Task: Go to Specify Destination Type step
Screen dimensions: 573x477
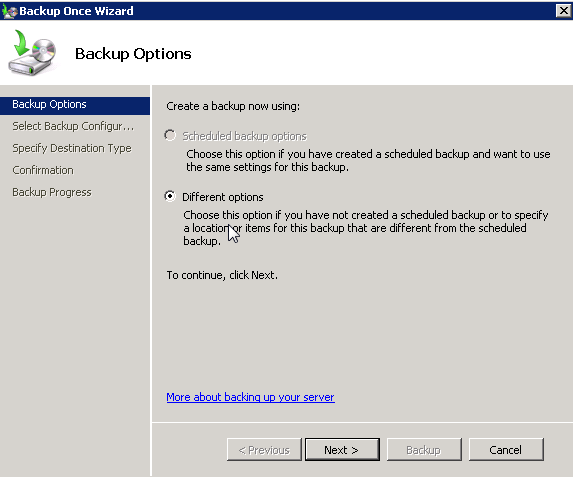Action: (72, 148)
